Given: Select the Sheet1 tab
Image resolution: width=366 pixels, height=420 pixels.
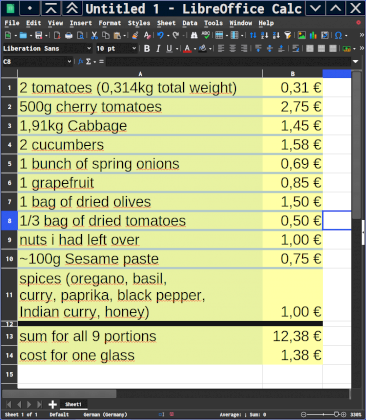Looking at the screenshot, I should pyautogui.click(x=73, y=404).
